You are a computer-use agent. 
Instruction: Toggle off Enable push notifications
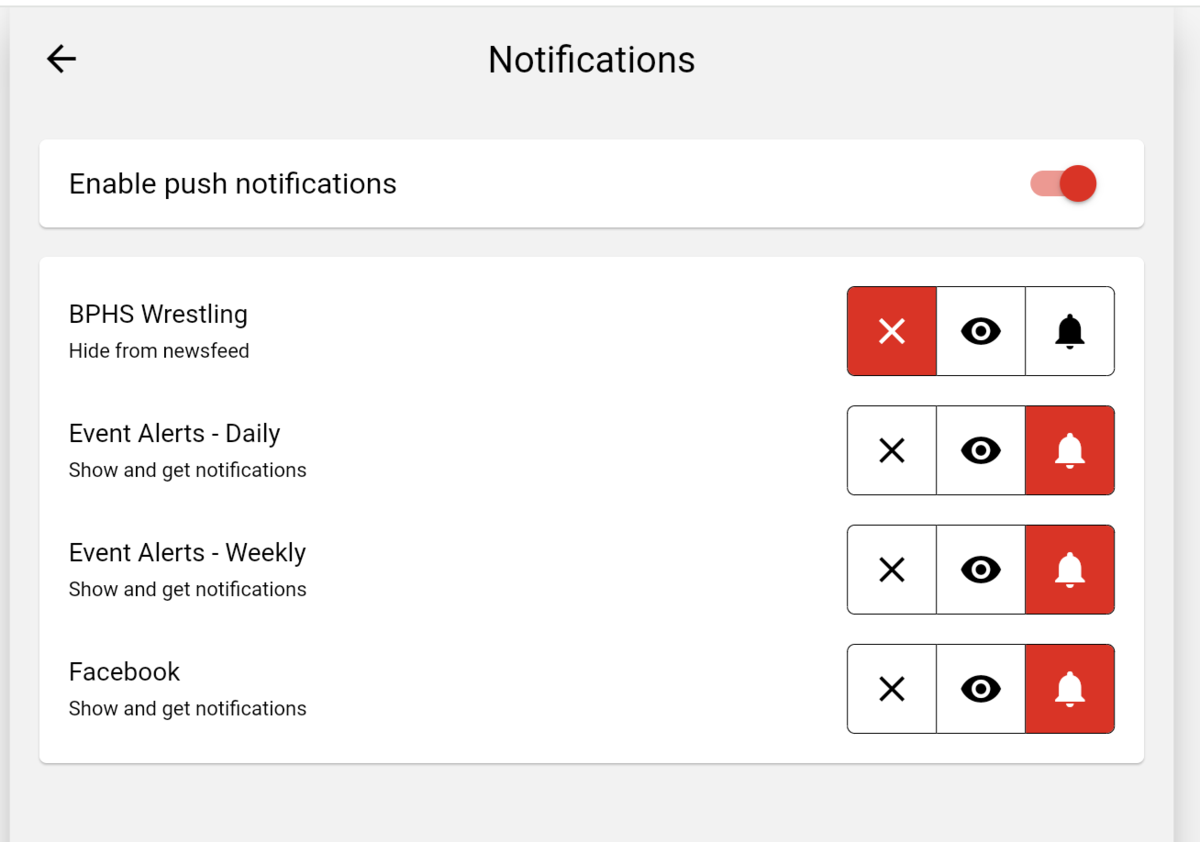coord(1062,183)
